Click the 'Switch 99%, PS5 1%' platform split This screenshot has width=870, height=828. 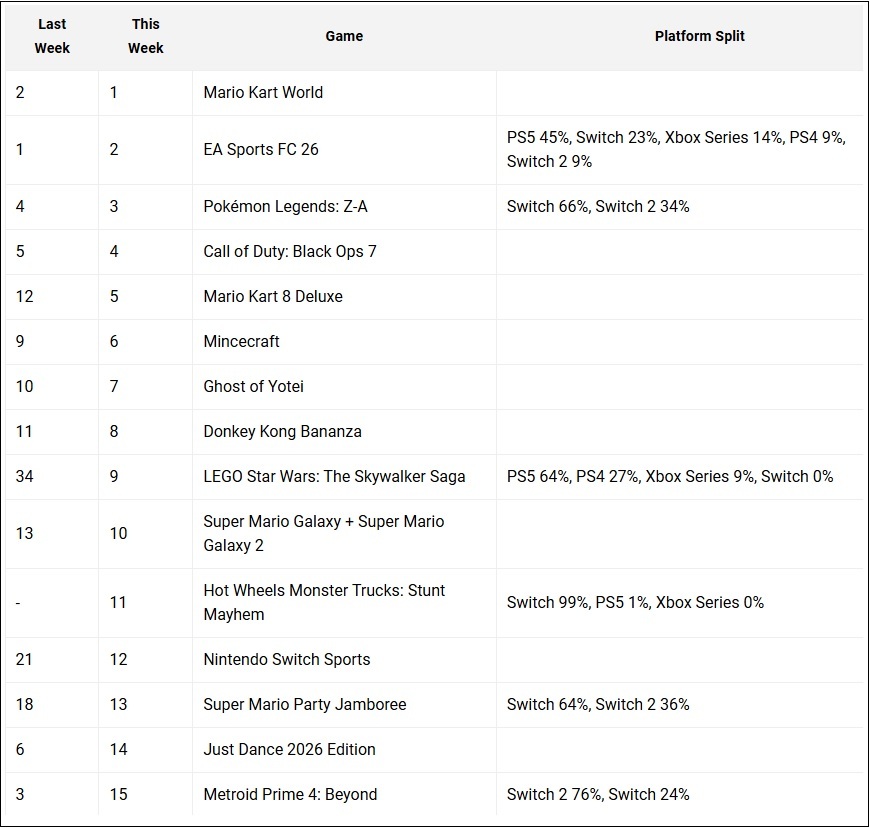(x=635, y=602)
